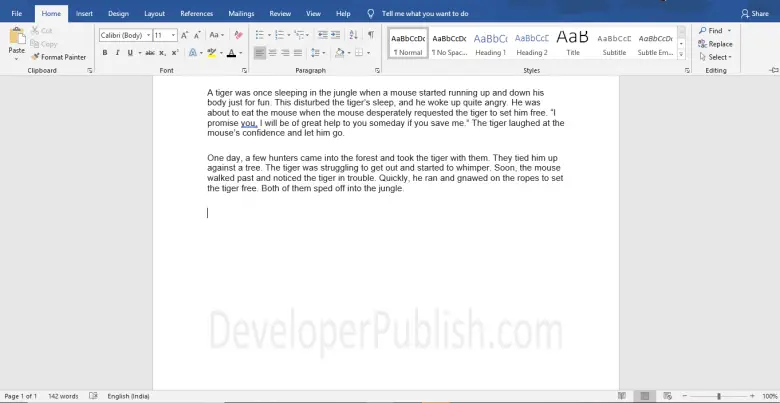
Task: Switch to Read Mode view
Action: (622, 396)
